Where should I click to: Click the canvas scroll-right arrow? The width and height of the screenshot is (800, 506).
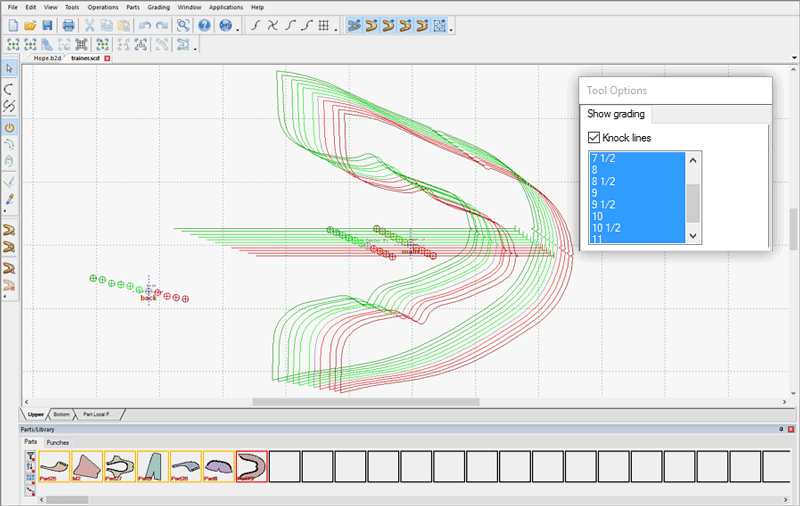785,402
